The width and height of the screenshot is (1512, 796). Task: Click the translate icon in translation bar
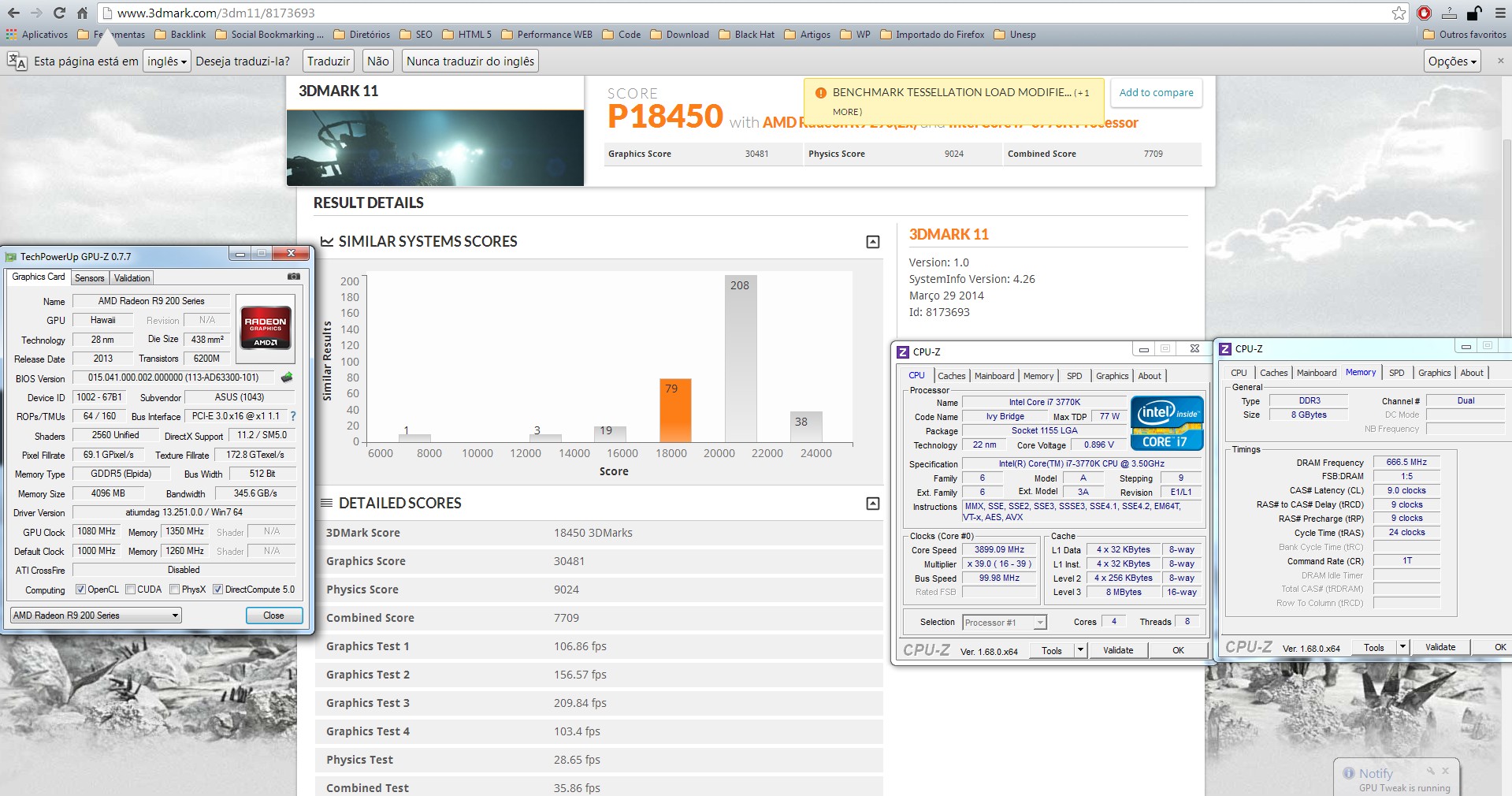(17, 61)
